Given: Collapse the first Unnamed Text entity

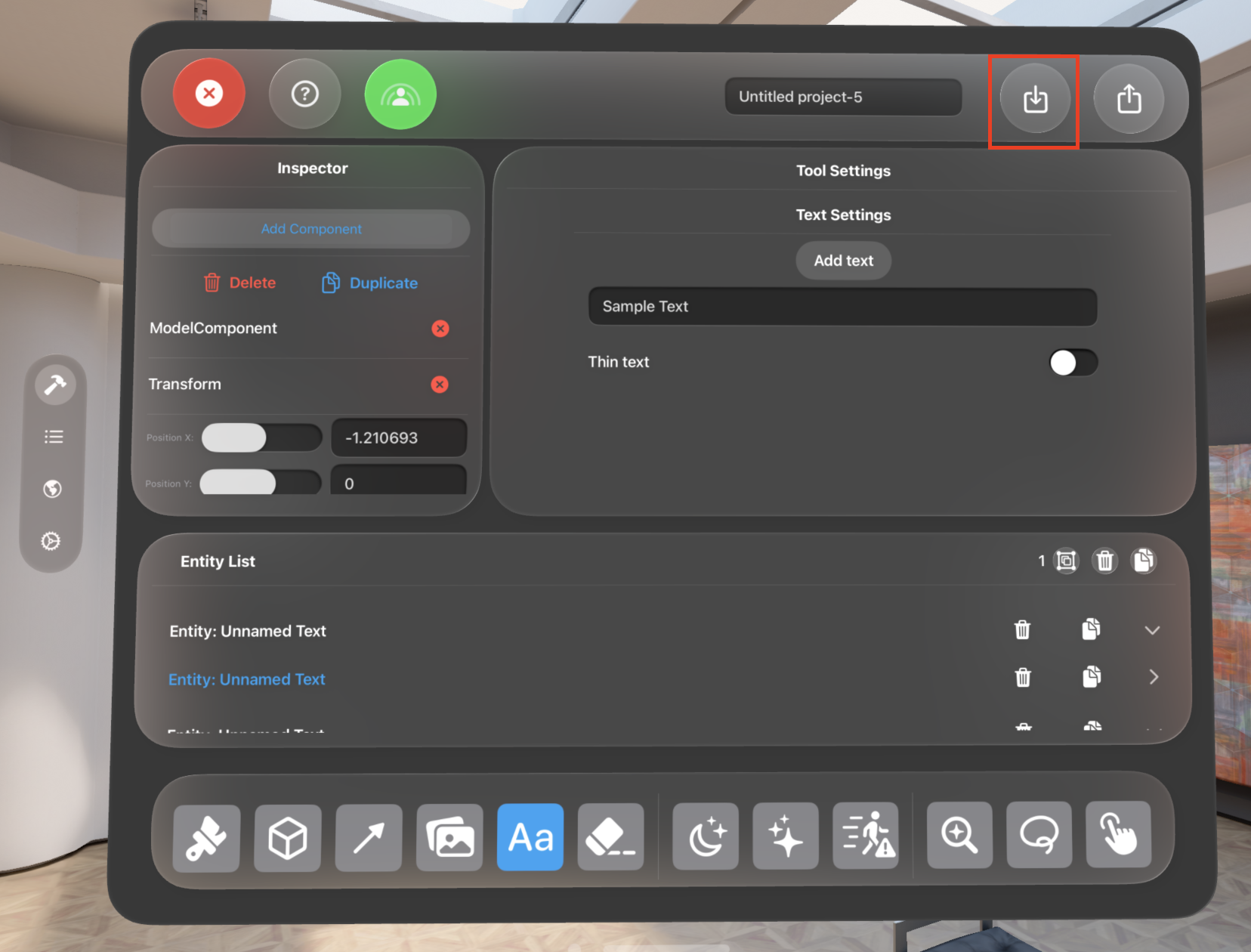Looking at the screenshot, I should 1152,630.
